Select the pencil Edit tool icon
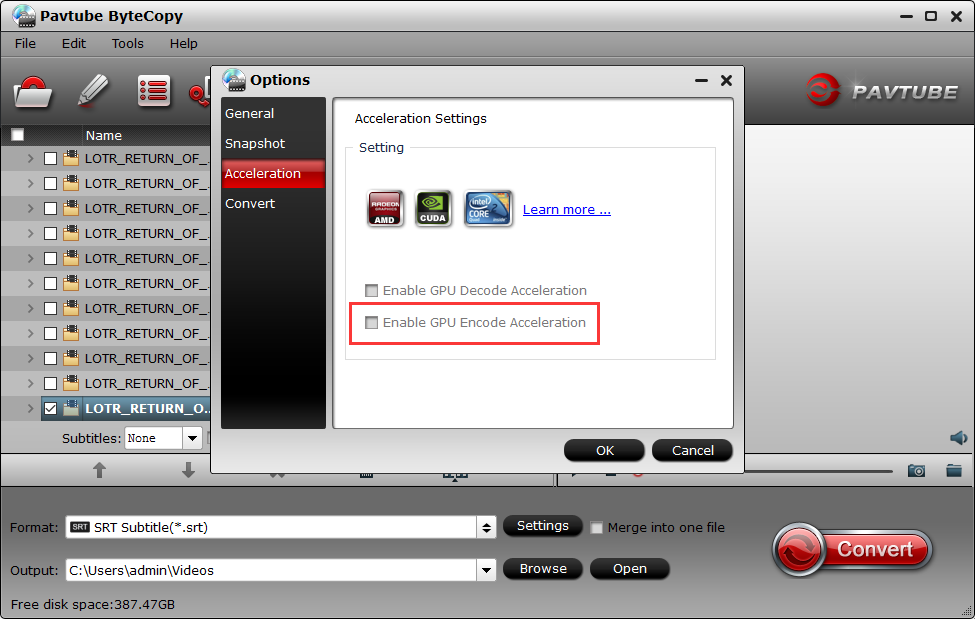This screenshot has width=975, height=619. (93, 91)
